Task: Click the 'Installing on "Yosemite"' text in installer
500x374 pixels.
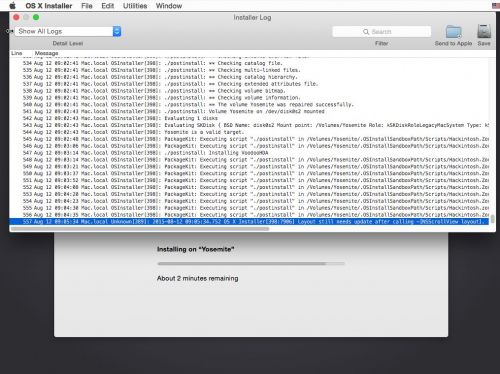Action: pyautogui.click(x=196, y=249)
